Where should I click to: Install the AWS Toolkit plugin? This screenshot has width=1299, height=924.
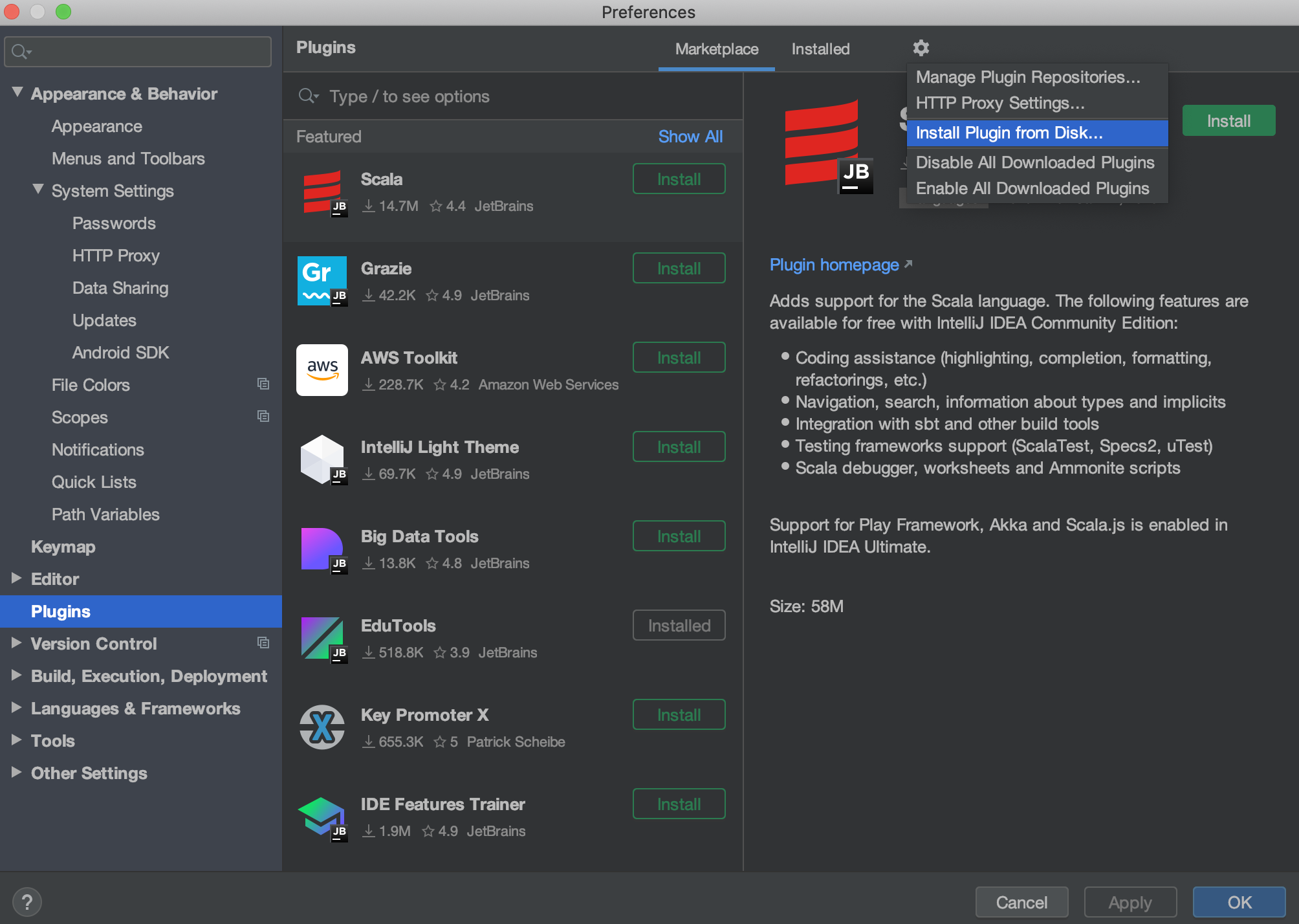pyautogui.click(x=679, y=357)
